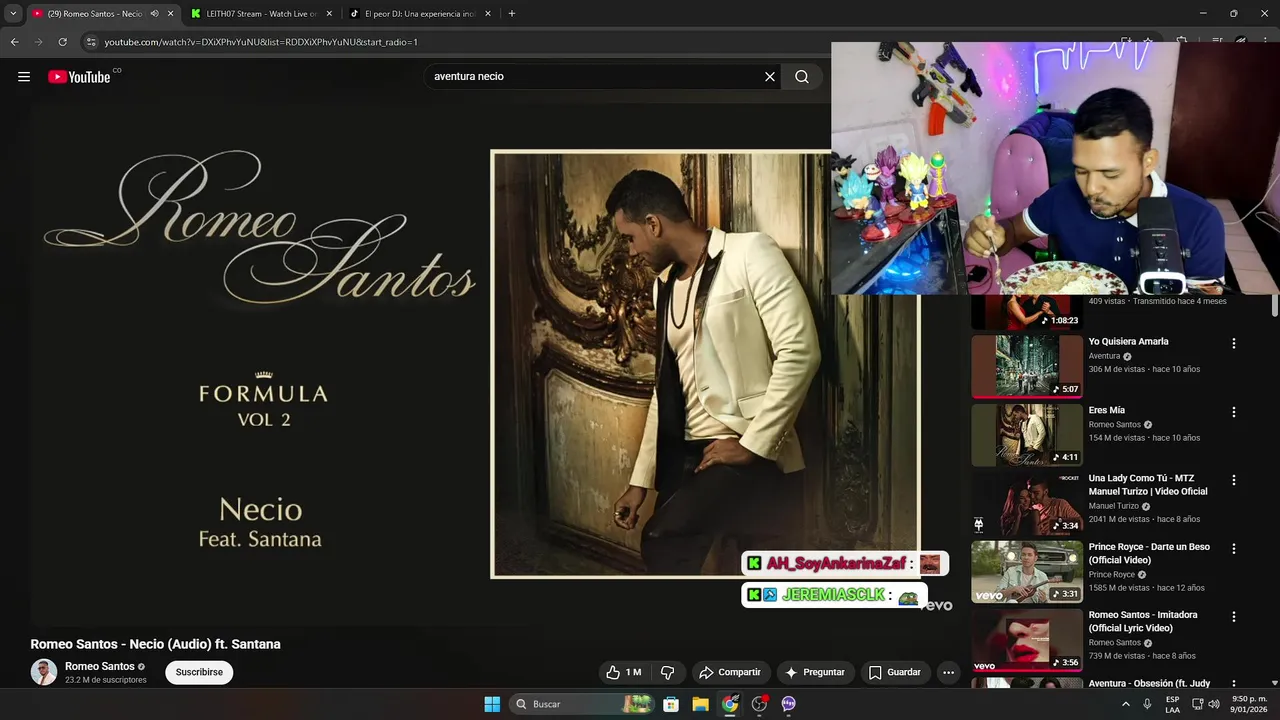1280x720 pixels.
Task: Clear the search text with the X
Action: (x=770, y=77)
